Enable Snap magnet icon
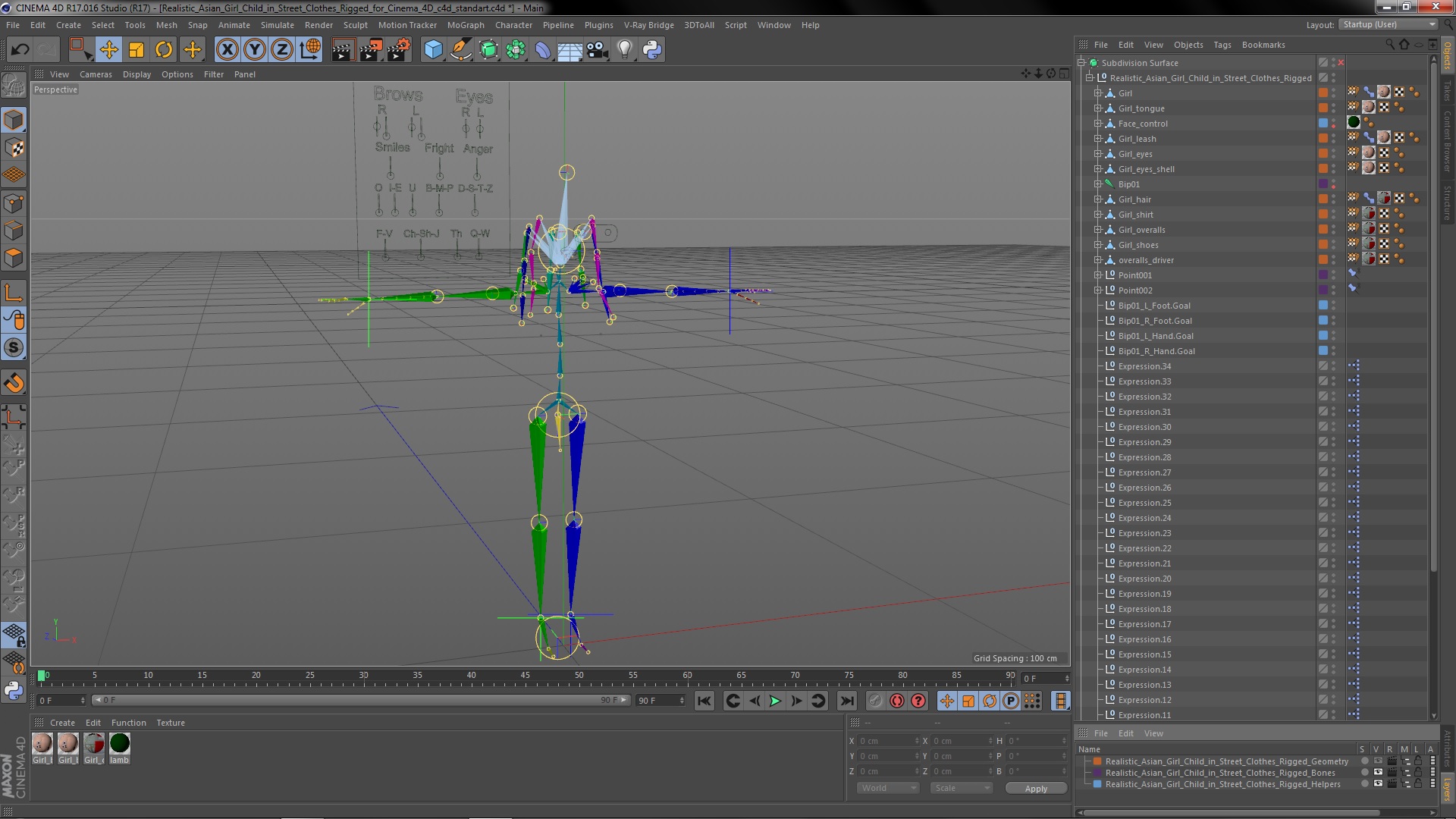 coord(14,383)
